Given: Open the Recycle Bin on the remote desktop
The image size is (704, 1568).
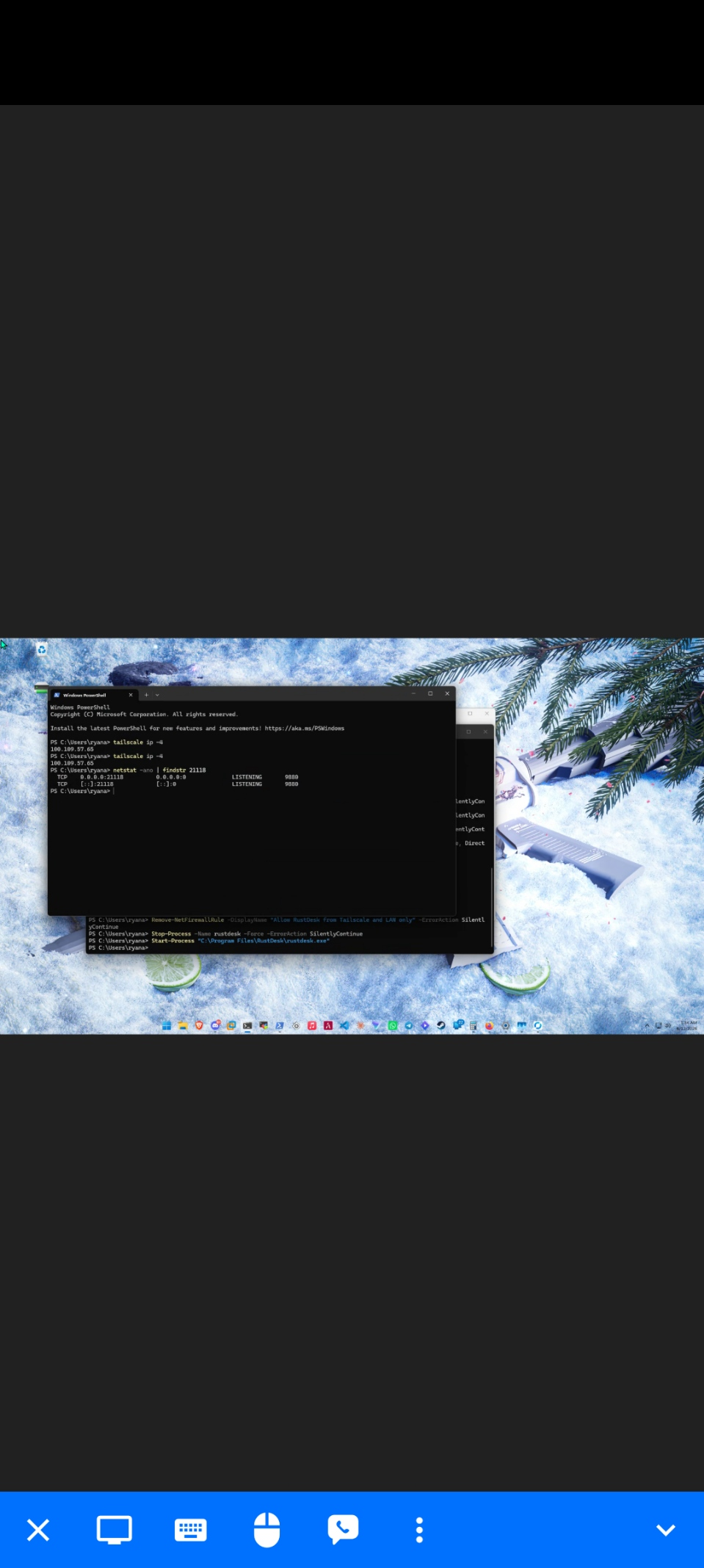Looking at the screenshot, I should (42, 649).
